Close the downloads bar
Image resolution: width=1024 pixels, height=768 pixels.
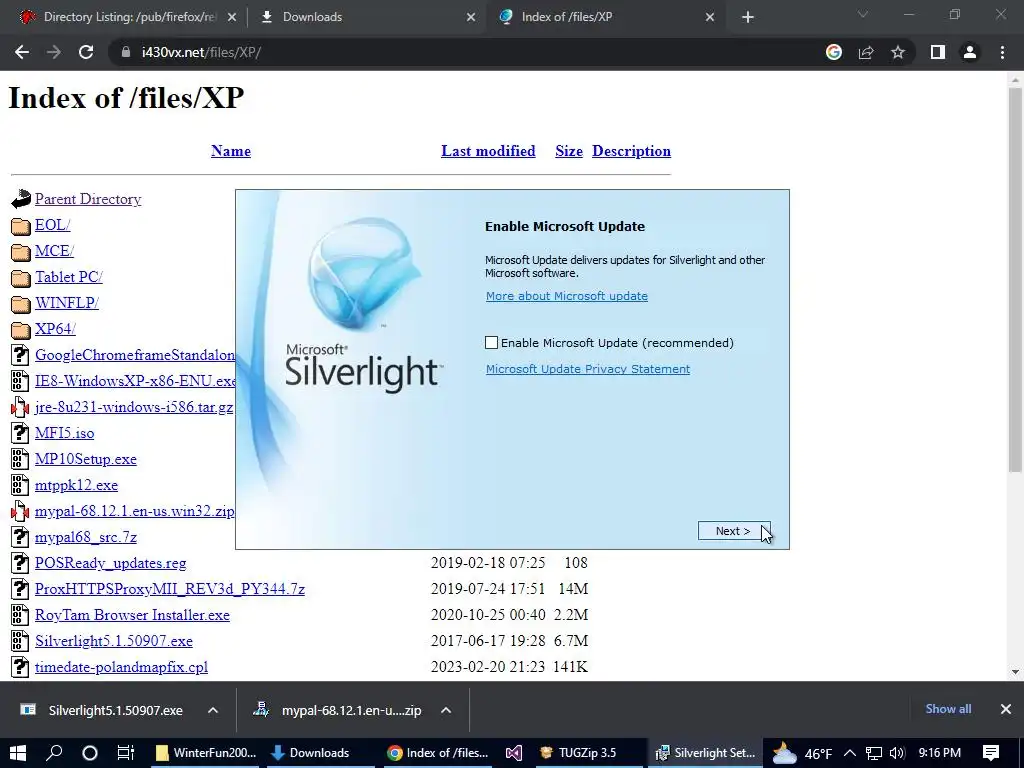click(x=1006, y=709)
